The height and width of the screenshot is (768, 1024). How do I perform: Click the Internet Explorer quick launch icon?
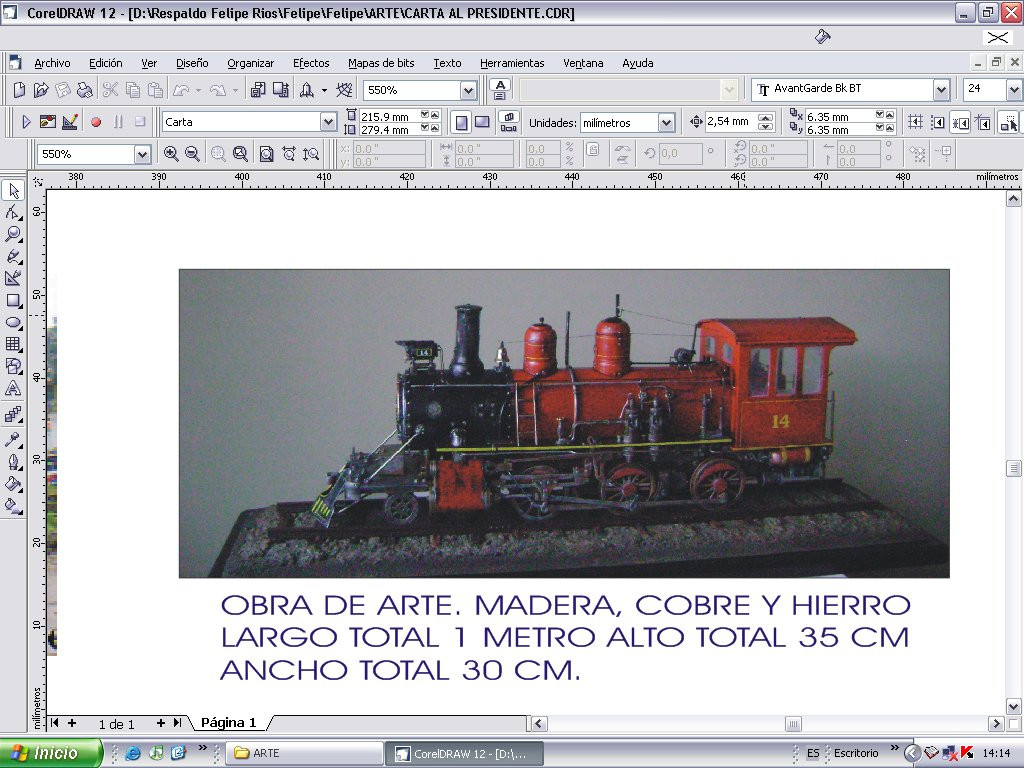pos(133,753)
